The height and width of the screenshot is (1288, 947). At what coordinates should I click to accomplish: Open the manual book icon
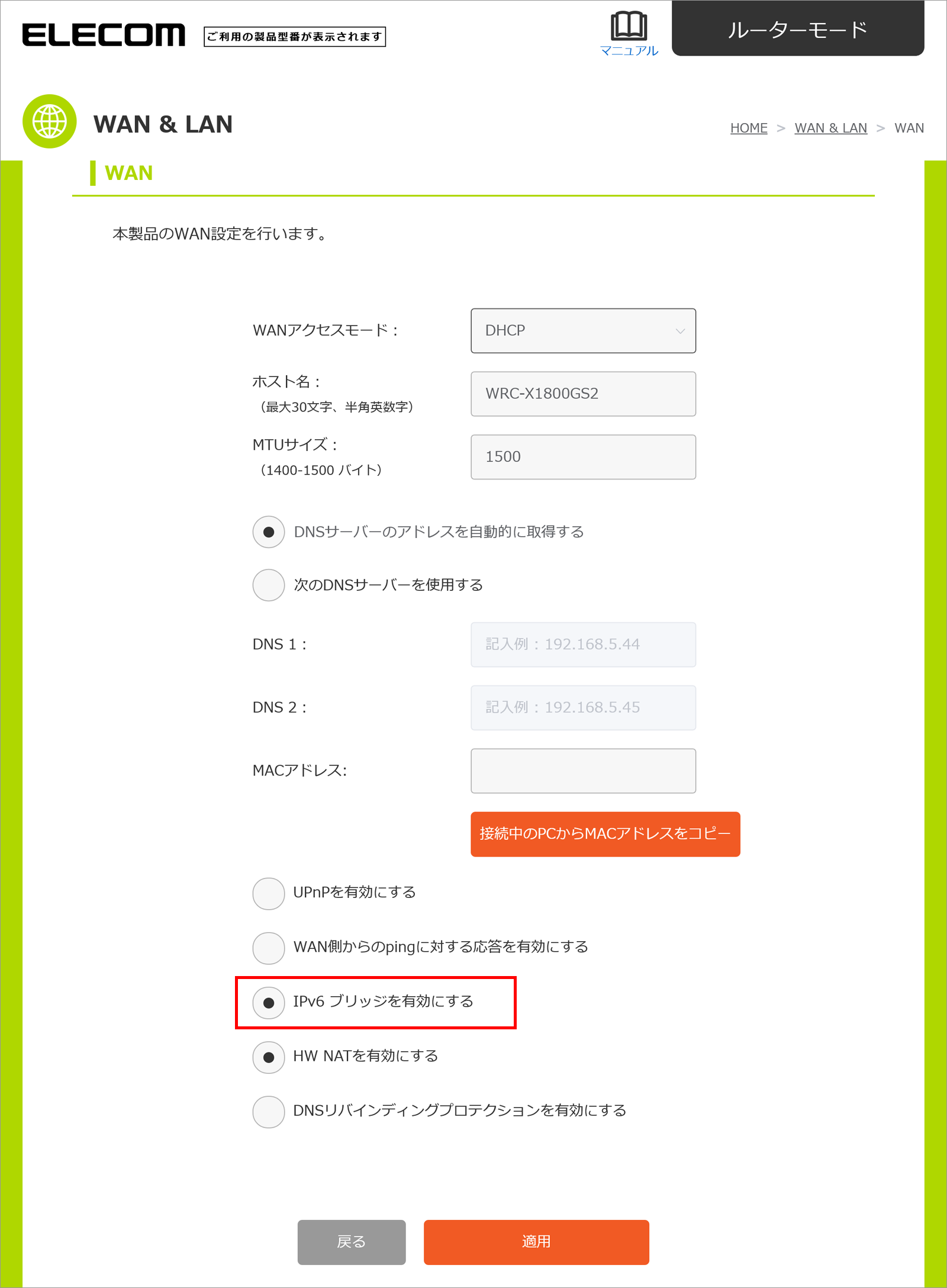(x=629, y=27)
